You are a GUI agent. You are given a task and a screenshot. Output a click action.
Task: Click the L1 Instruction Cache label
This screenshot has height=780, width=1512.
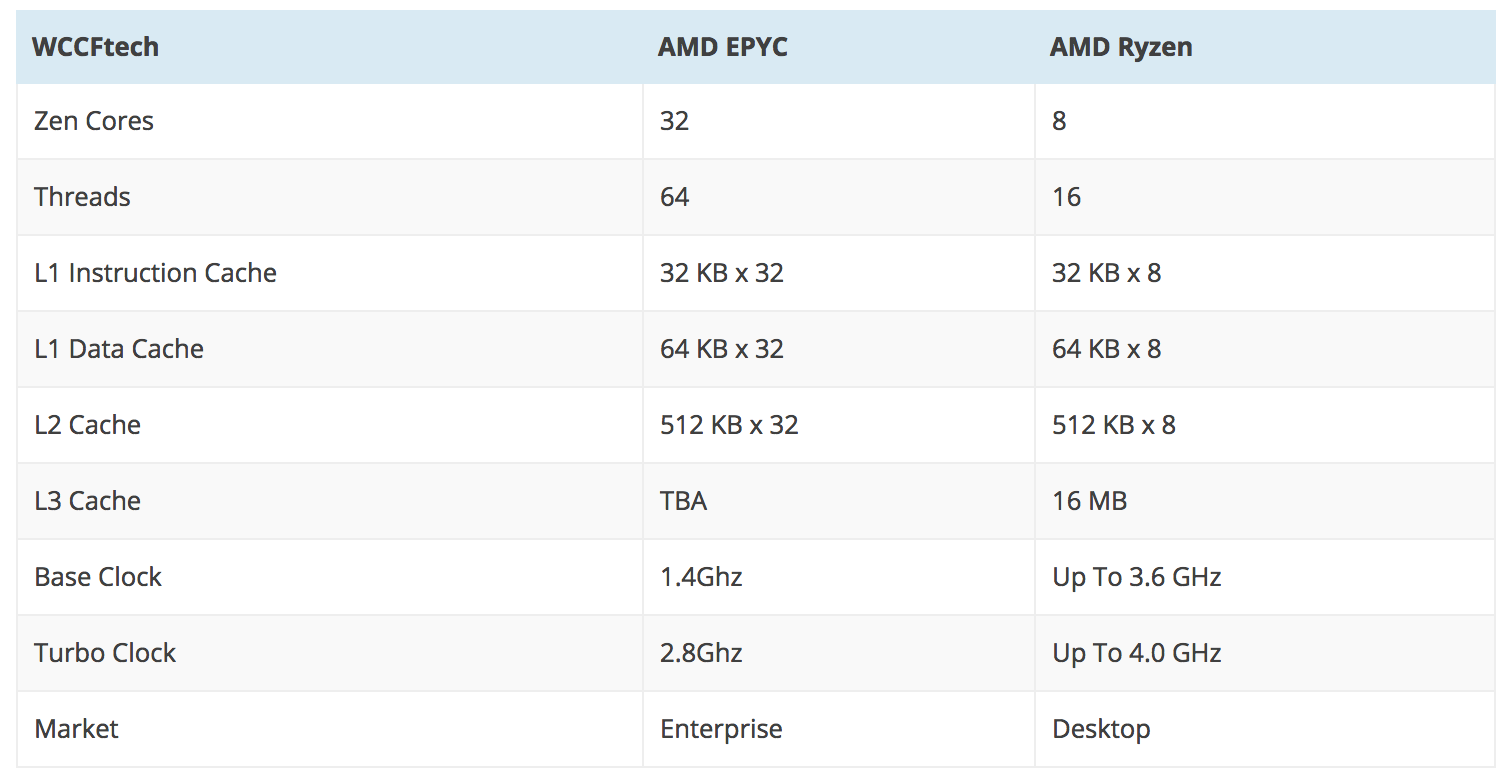[155, 273]
